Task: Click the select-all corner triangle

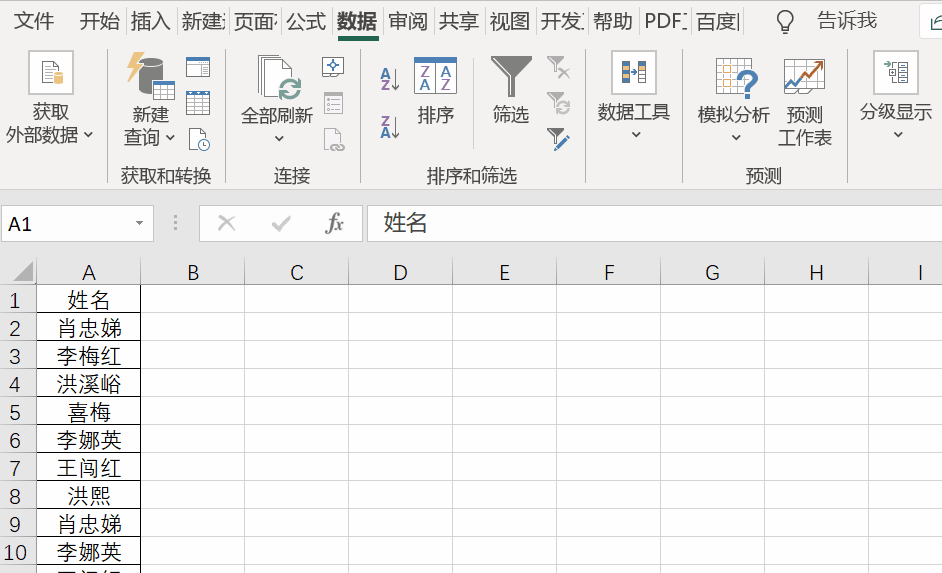Action: point(23,271)
